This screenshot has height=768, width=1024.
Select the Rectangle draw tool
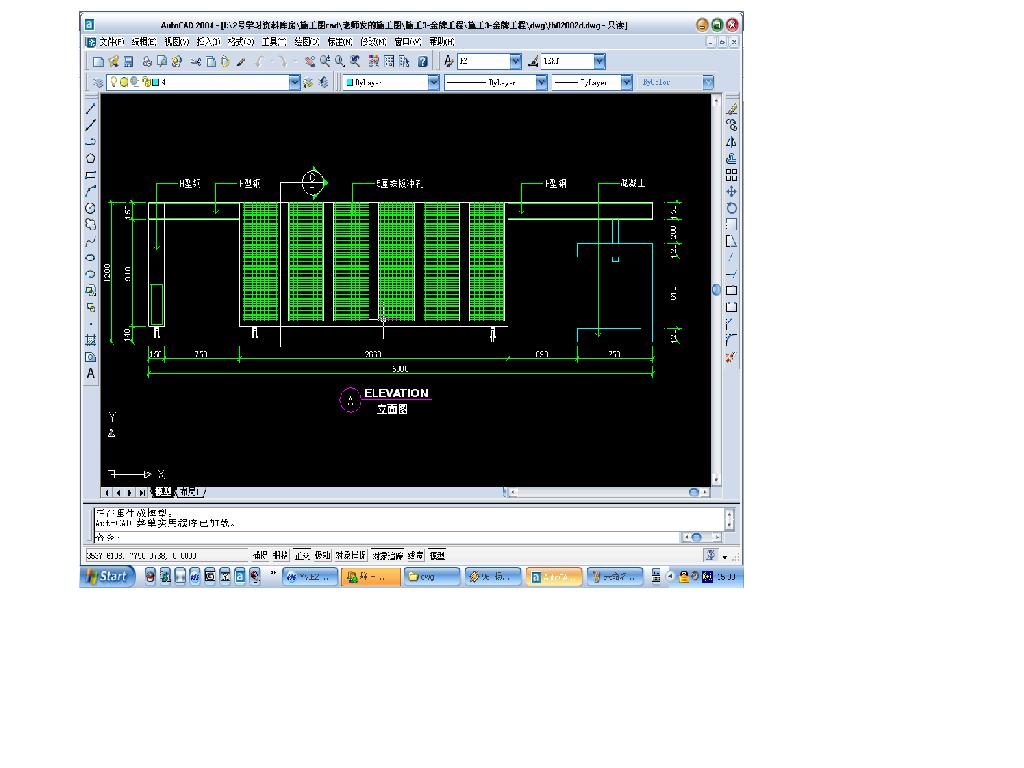91,175
